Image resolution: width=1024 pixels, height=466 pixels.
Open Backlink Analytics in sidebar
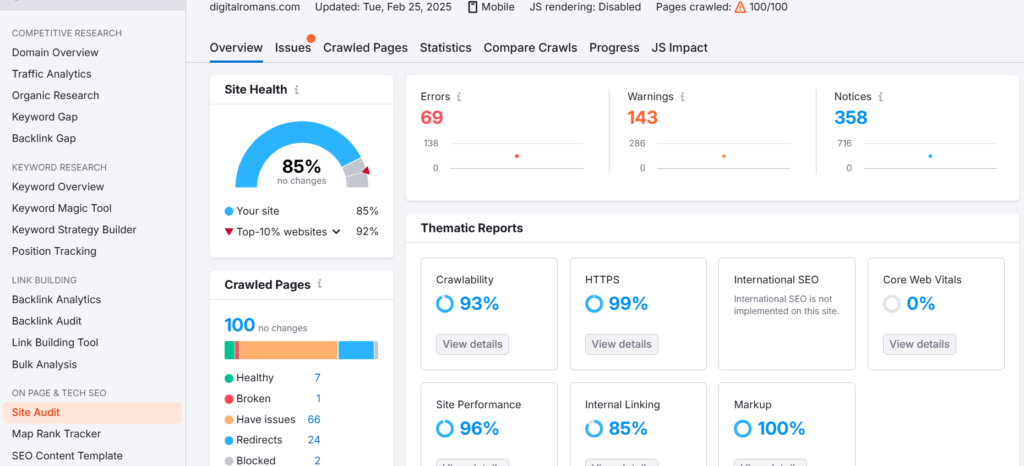(56, 300)
